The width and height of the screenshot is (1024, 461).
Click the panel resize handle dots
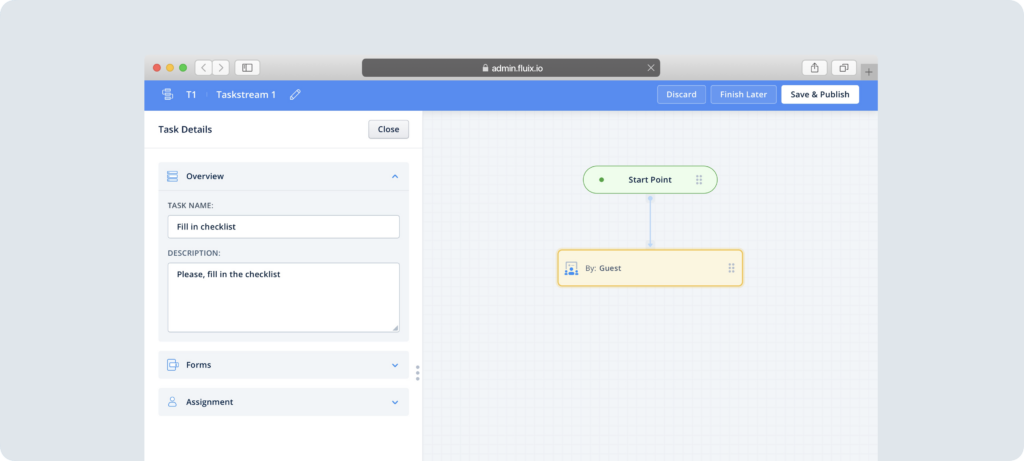pos(417,372)
